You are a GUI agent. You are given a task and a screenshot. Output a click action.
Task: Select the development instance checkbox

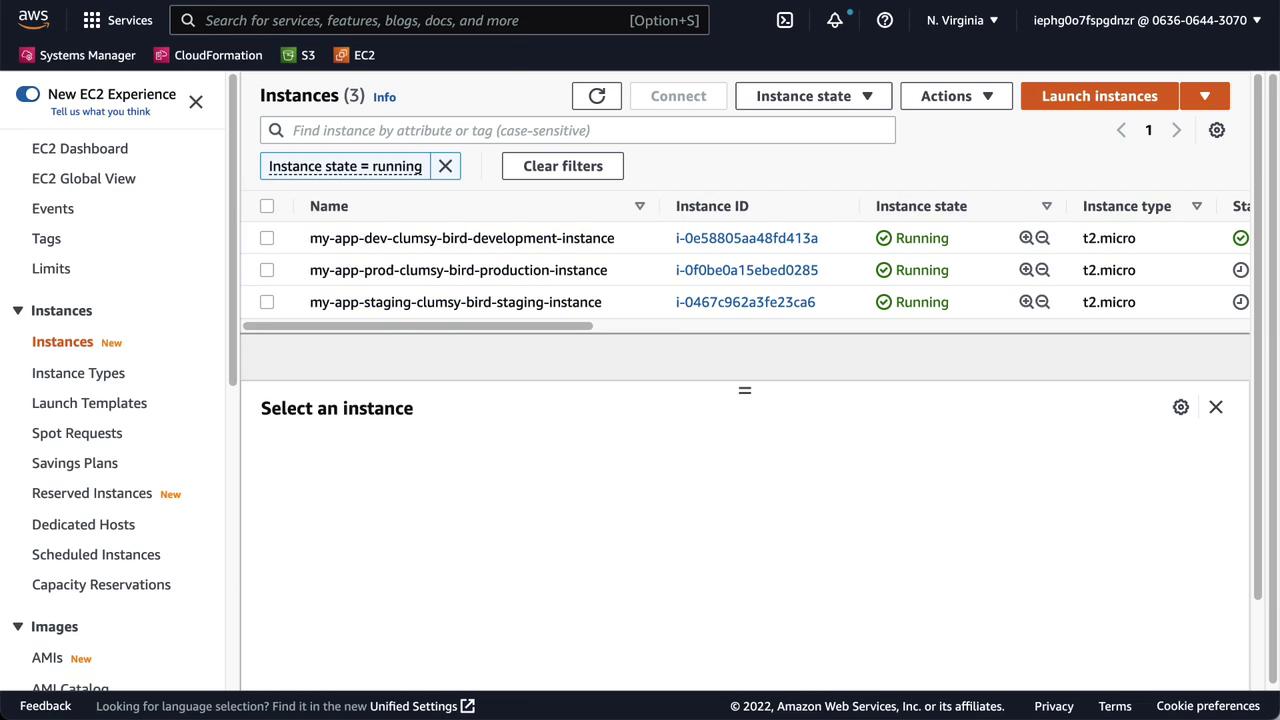click(x=267, y=238)
